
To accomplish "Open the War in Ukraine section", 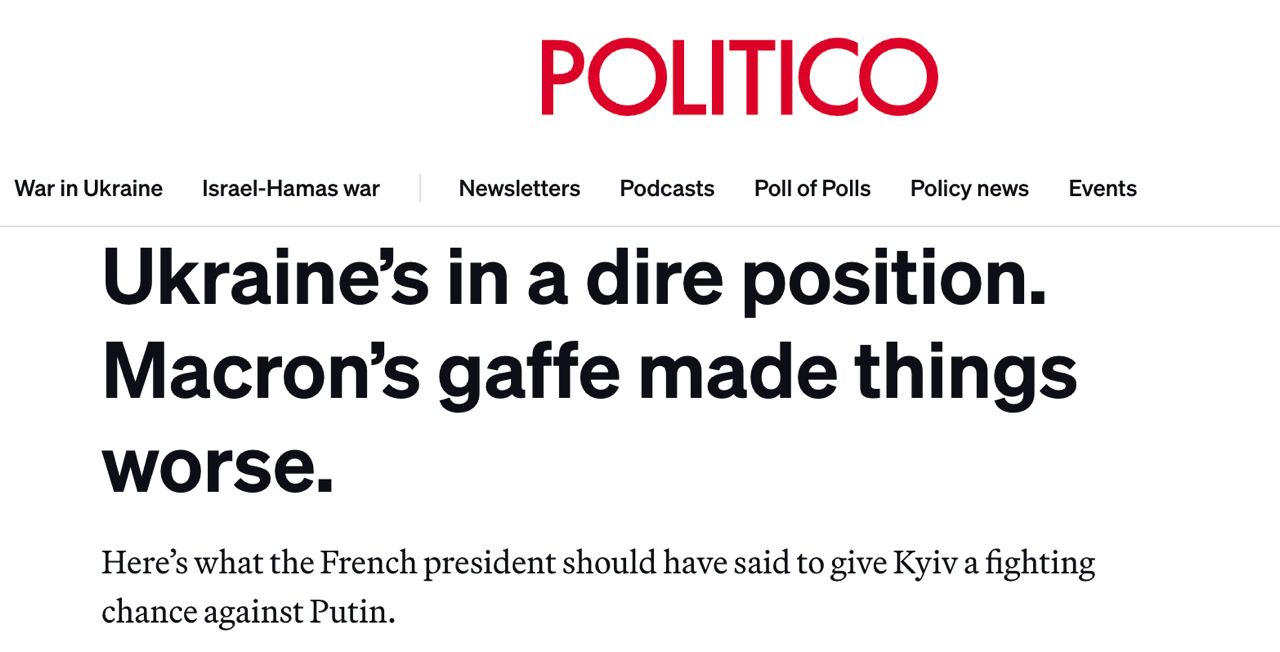I will (88, 188).
